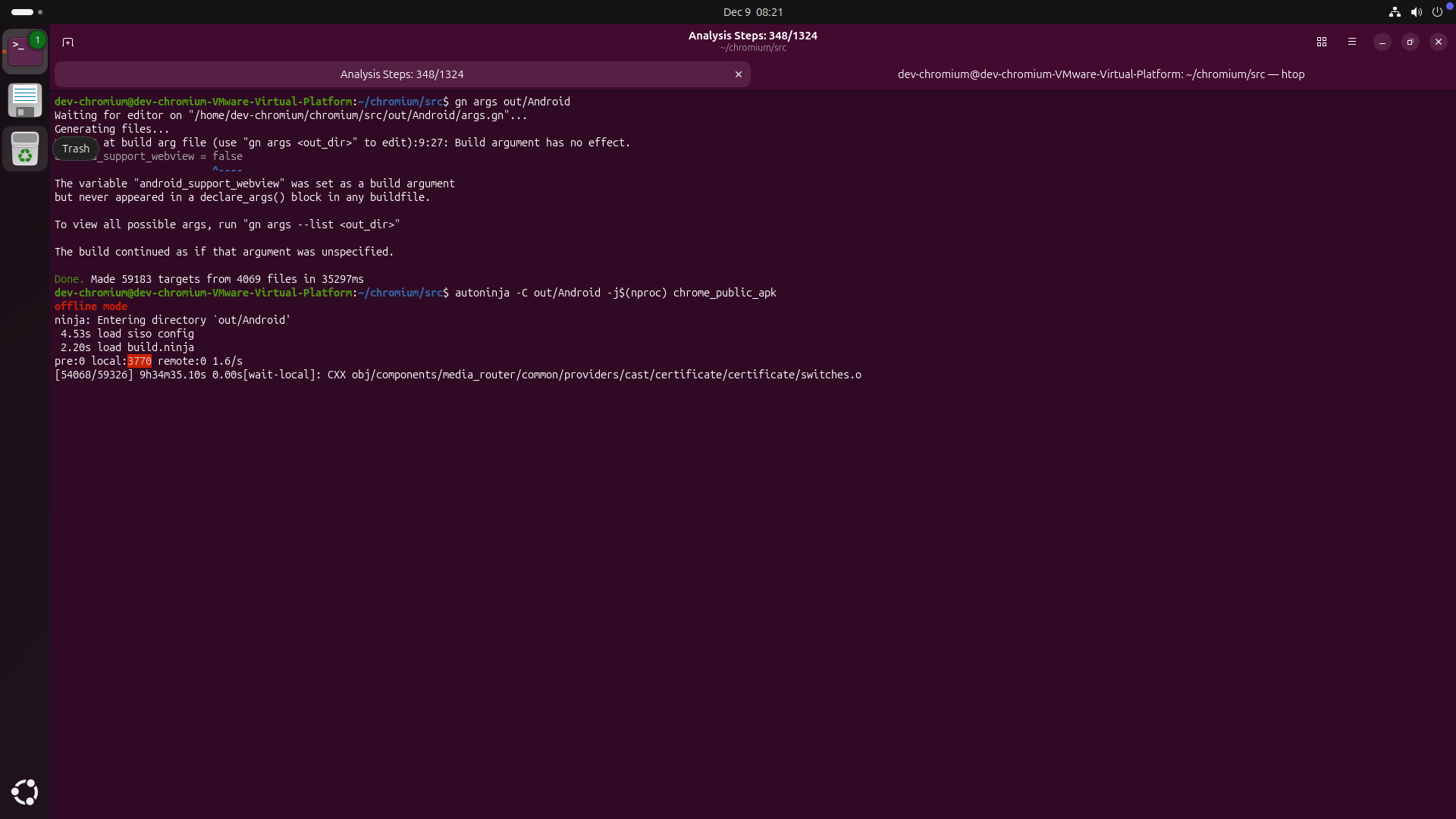The height and width of the screenshot is (819, 1456).
Task: Open a new terminal tab
Action: point(67,42)
